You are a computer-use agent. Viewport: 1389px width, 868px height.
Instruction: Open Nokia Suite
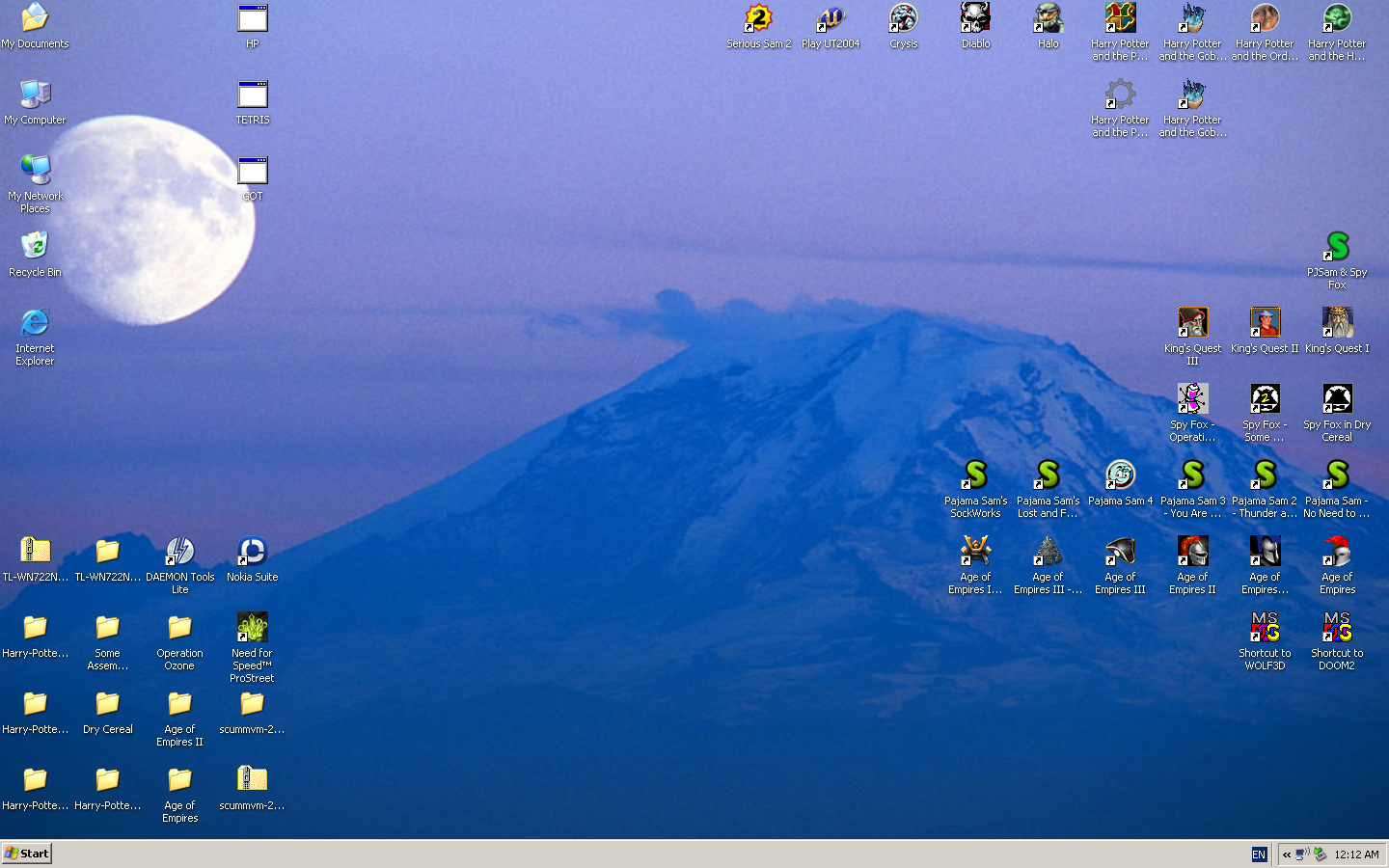pos(252,559)
